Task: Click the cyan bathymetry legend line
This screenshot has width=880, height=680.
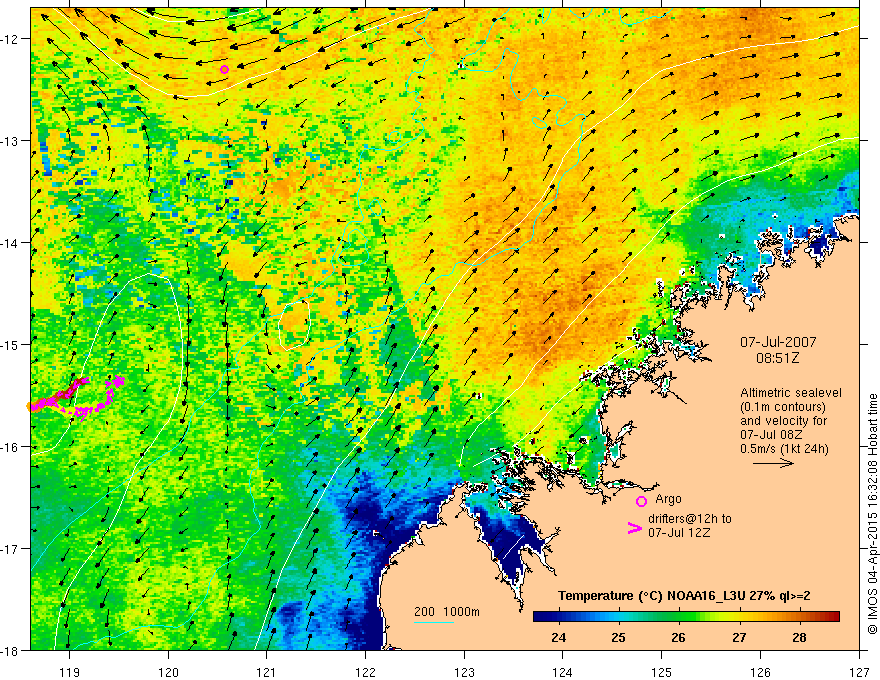Action: [434, 622]
